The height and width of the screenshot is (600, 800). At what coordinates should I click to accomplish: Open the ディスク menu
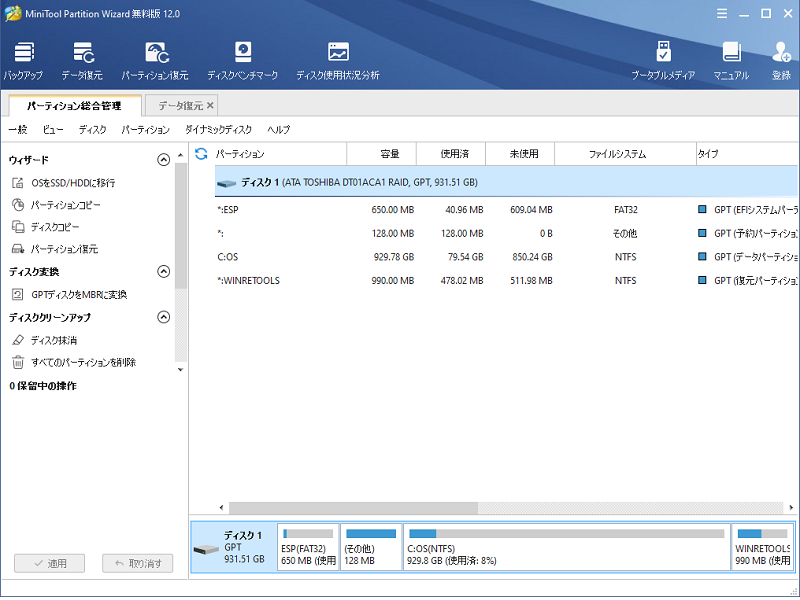93,130
